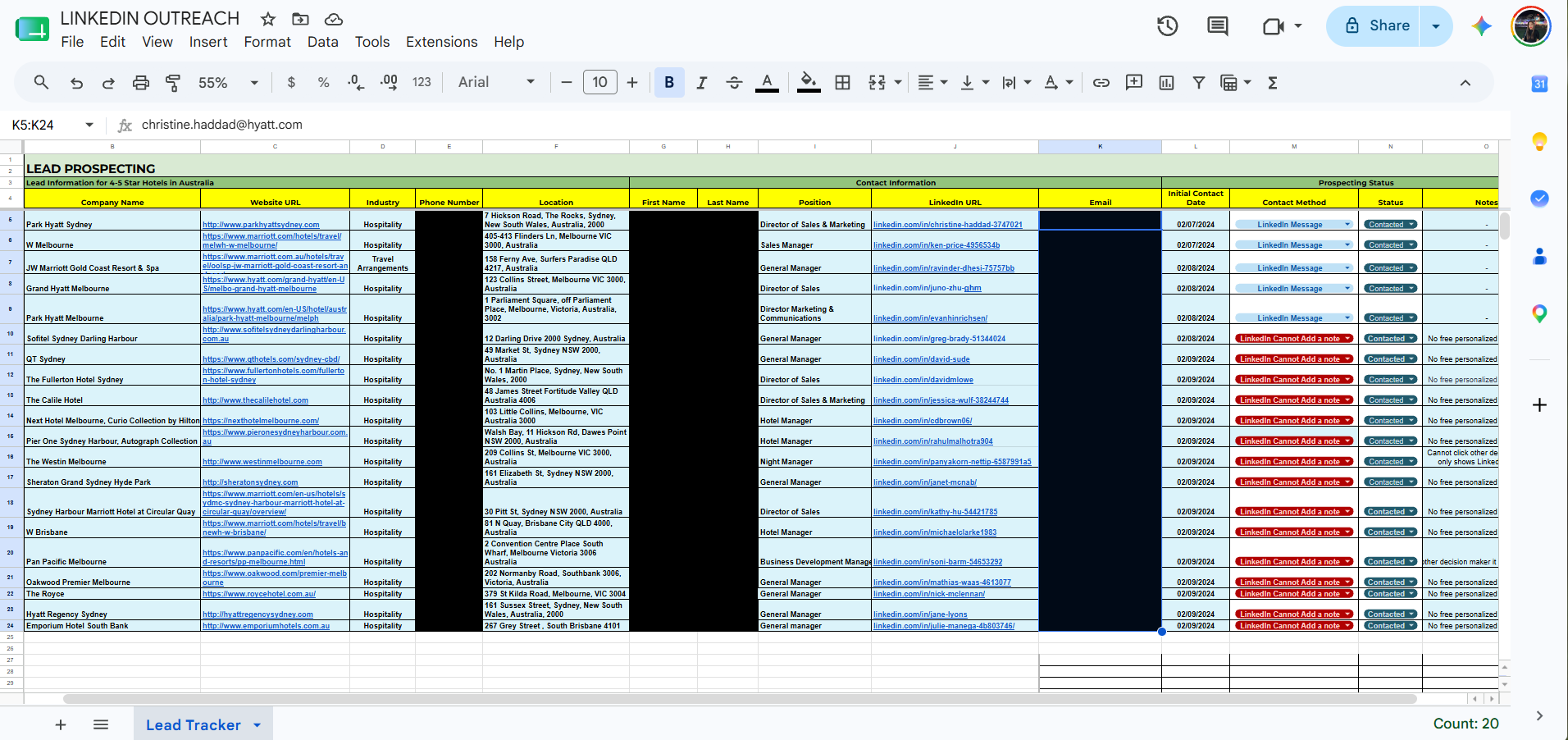Screen dimensions: 1568x740
Task: Insert a chart
Action: click(x=1166, y=82)
